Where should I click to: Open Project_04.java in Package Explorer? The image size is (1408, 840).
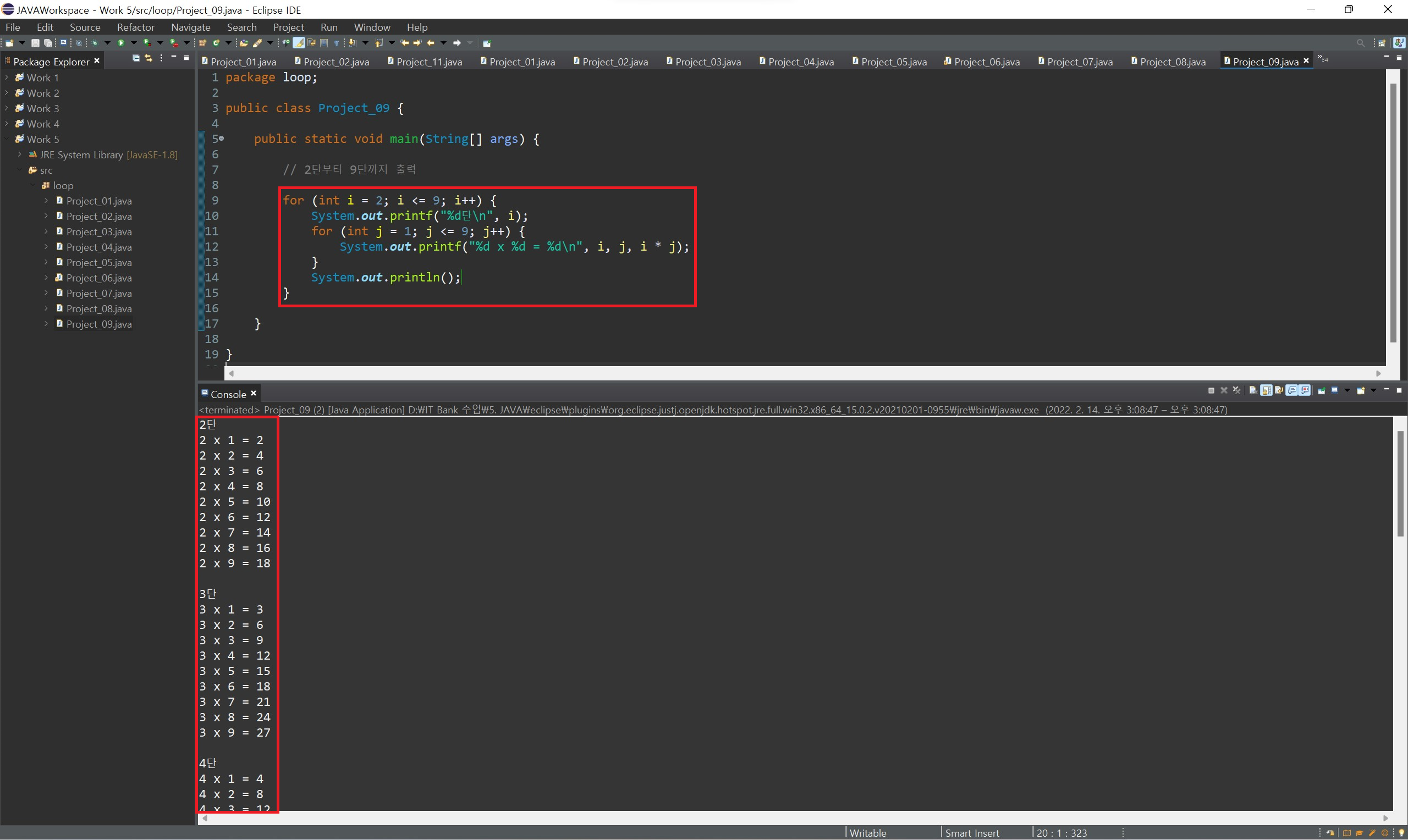pos(98,247)
